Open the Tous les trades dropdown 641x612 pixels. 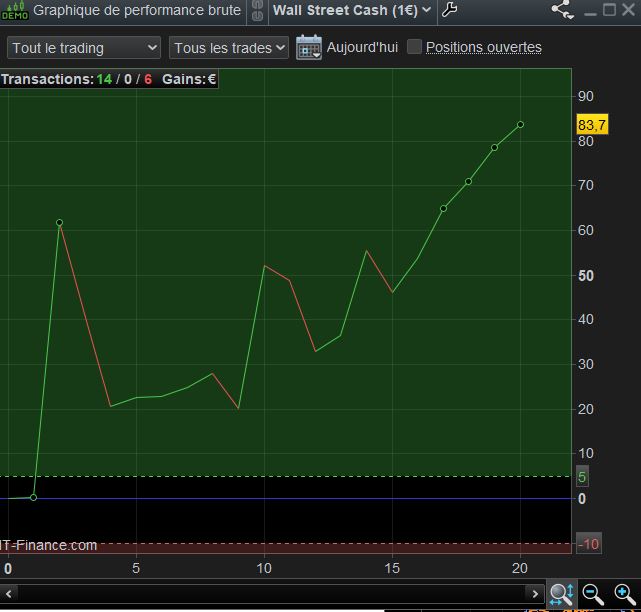tap(229, 48)
